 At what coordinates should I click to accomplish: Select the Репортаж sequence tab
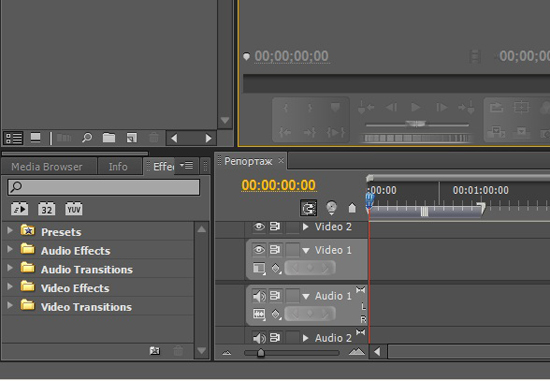click(x=248, y=161)
